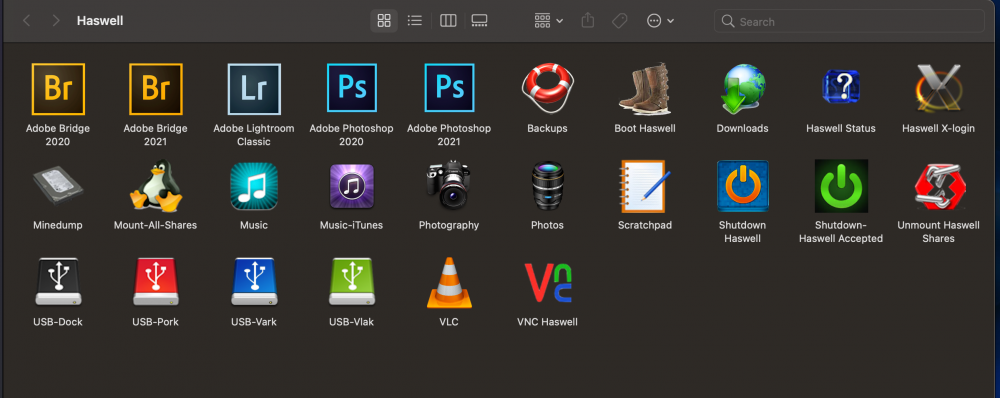1000x398 pixels.
Task: Click the Adobe Photoshop 2021 icon
Action: pos(449,88)
